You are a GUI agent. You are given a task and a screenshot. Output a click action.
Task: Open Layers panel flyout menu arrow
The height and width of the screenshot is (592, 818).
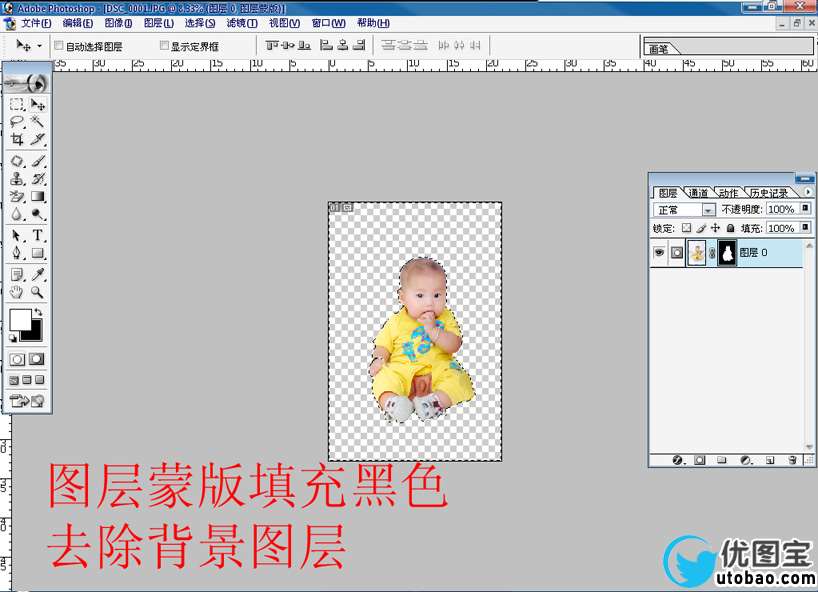pos(808,192)
